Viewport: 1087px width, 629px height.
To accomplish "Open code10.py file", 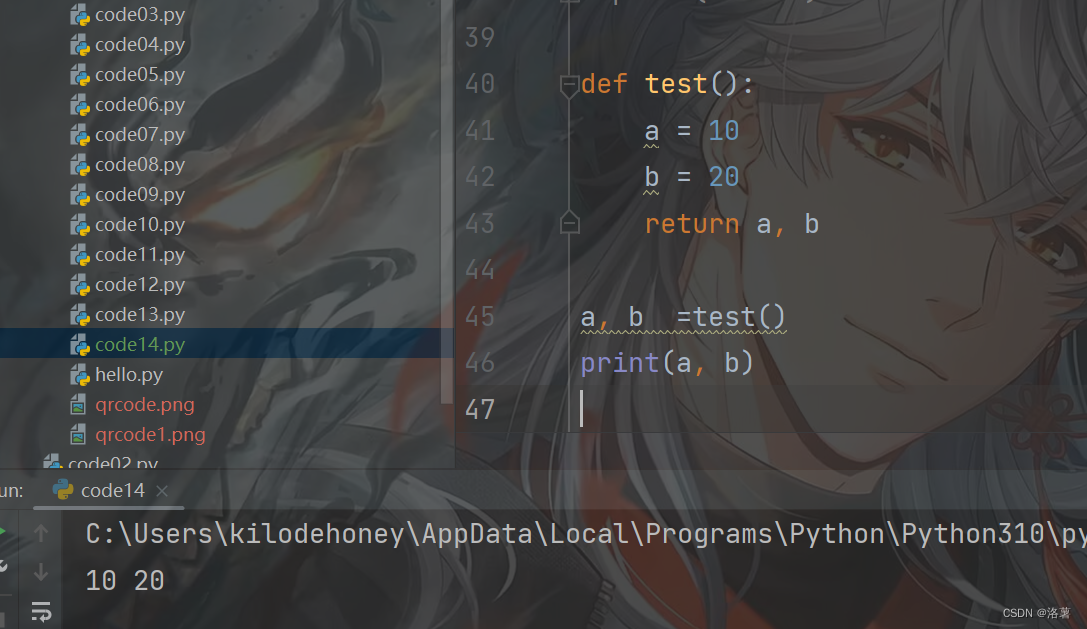I will click(139, 225).
